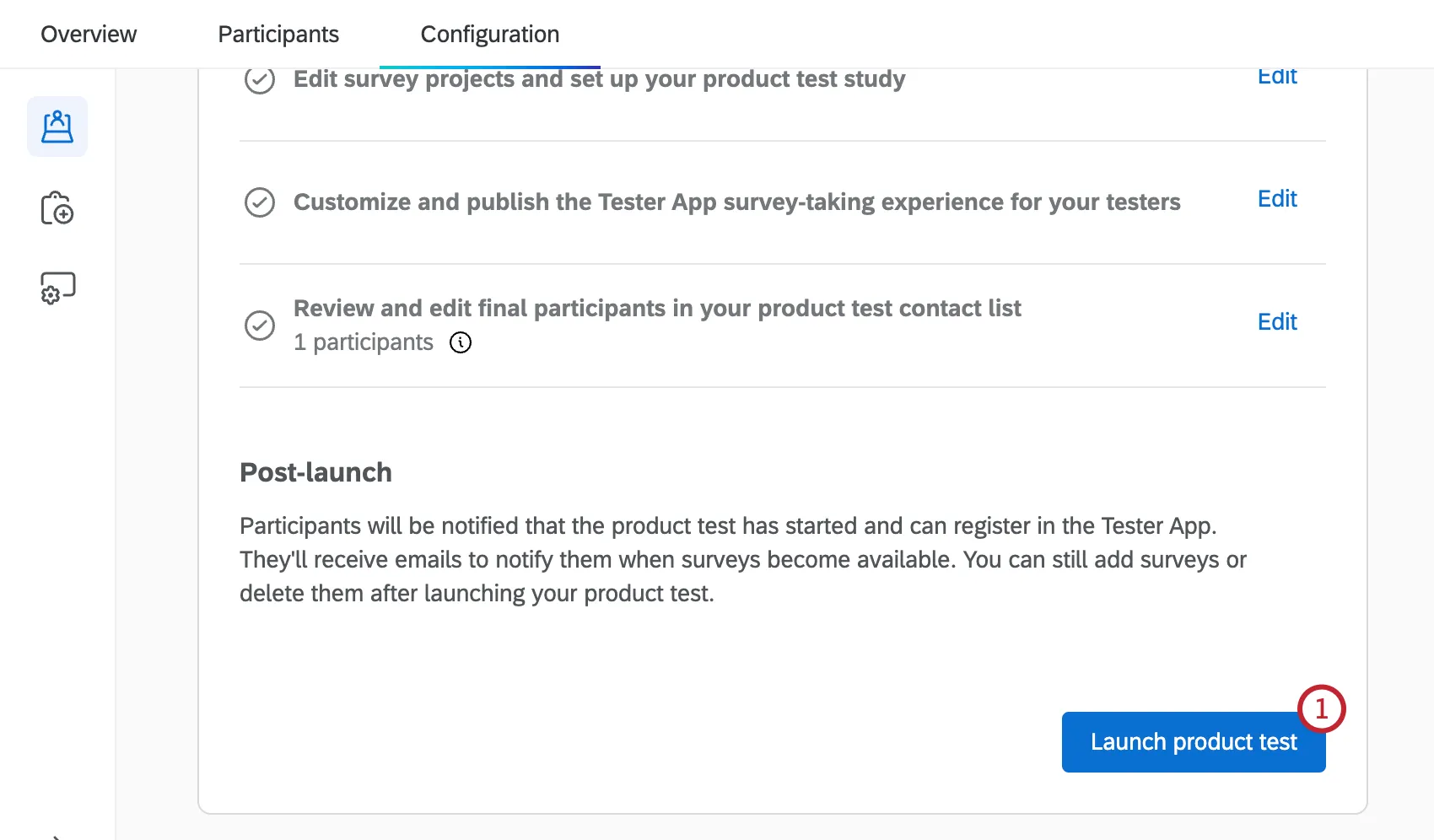This screenshot has height=840, width=1434.
Task: Open the Participants tab
Action: click(278, 34)
